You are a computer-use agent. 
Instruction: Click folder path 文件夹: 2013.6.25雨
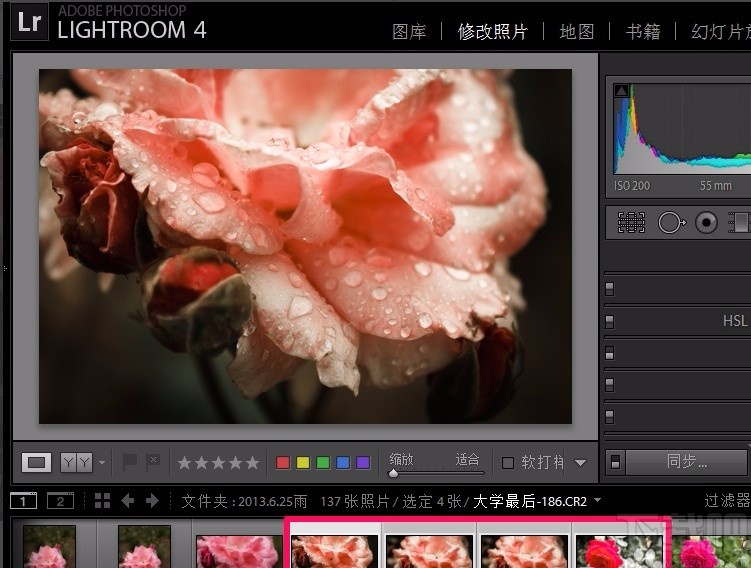coord(244,501)
